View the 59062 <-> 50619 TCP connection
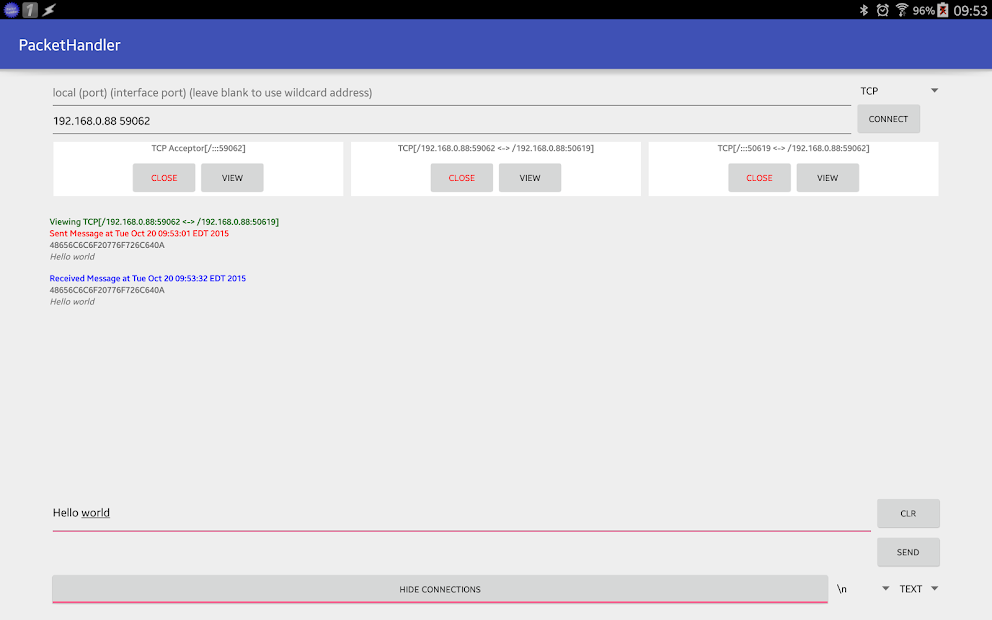The image size is (992, 620). [530, 178]
